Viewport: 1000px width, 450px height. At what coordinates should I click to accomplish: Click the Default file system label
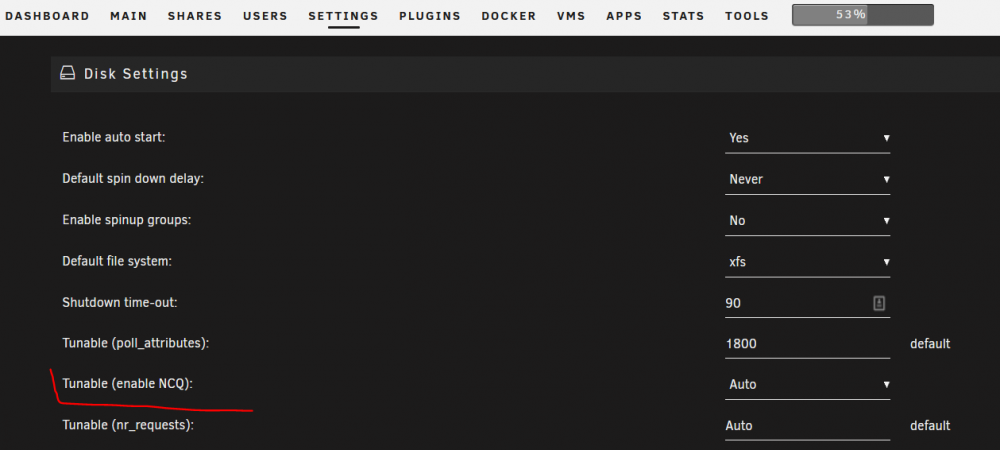(x=117, y=261)
